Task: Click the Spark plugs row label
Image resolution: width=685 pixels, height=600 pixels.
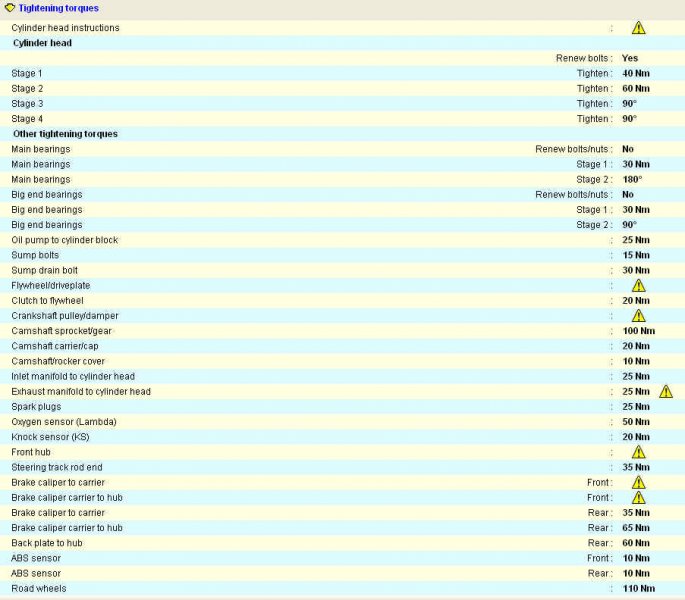Action: [38, 407]
